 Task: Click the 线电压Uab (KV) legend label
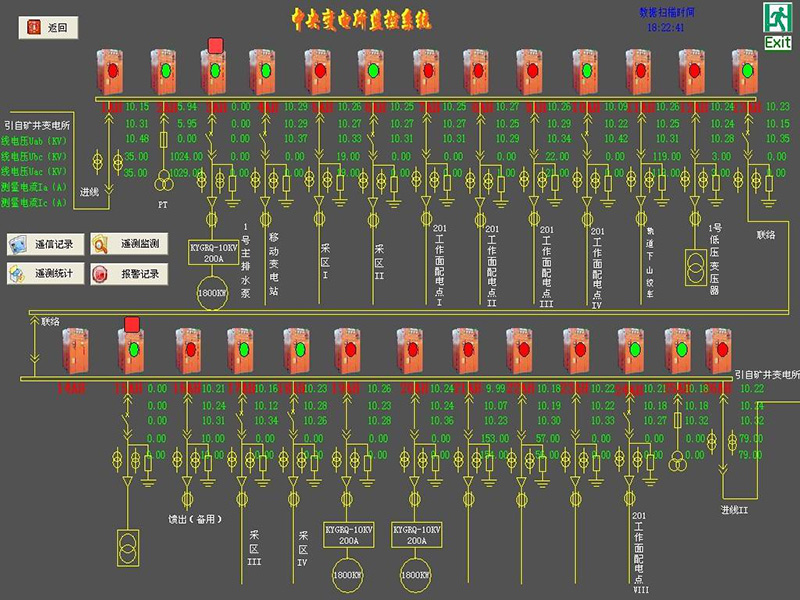34,141
